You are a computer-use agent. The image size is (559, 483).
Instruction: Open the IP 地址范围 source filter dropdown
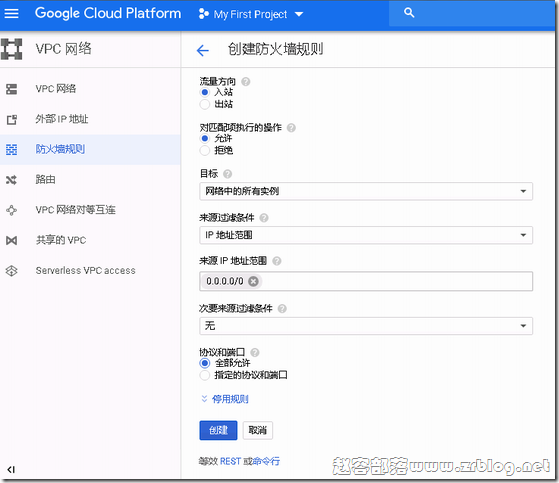point(366,235)
